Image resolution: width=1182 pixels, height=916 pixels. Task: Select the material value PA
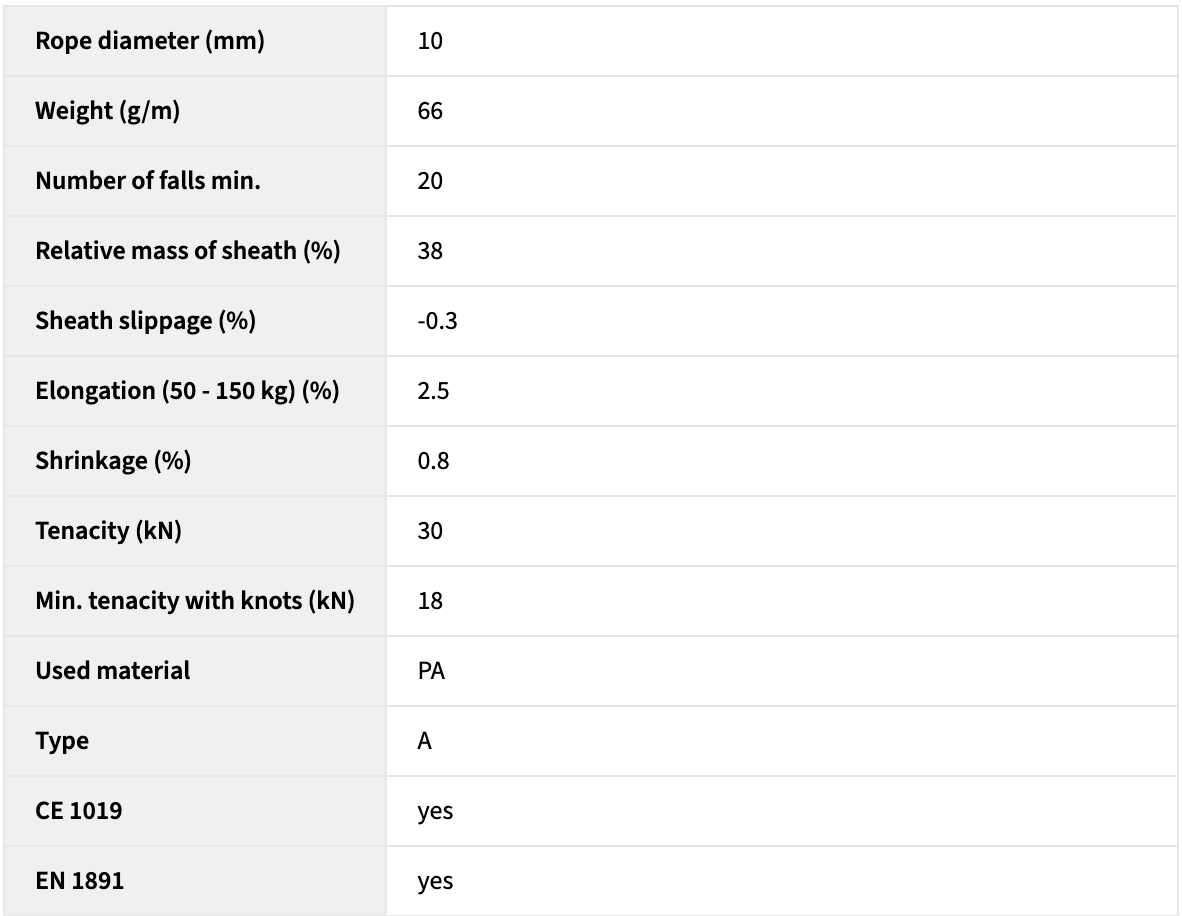pyautogui.click(x=431, y=671)
